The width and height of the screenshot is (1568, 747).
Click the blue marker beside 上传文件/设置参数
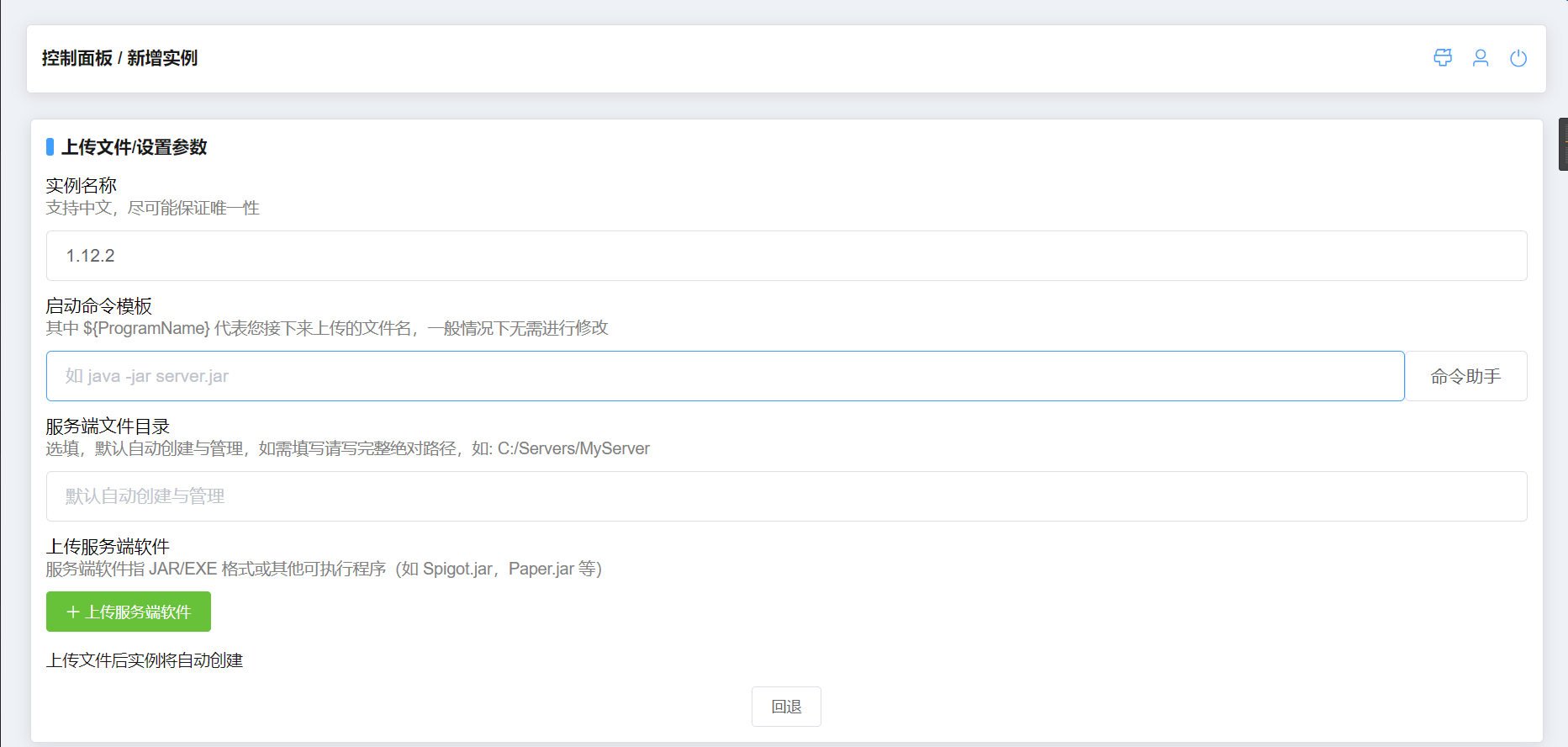tap(50, 147)
